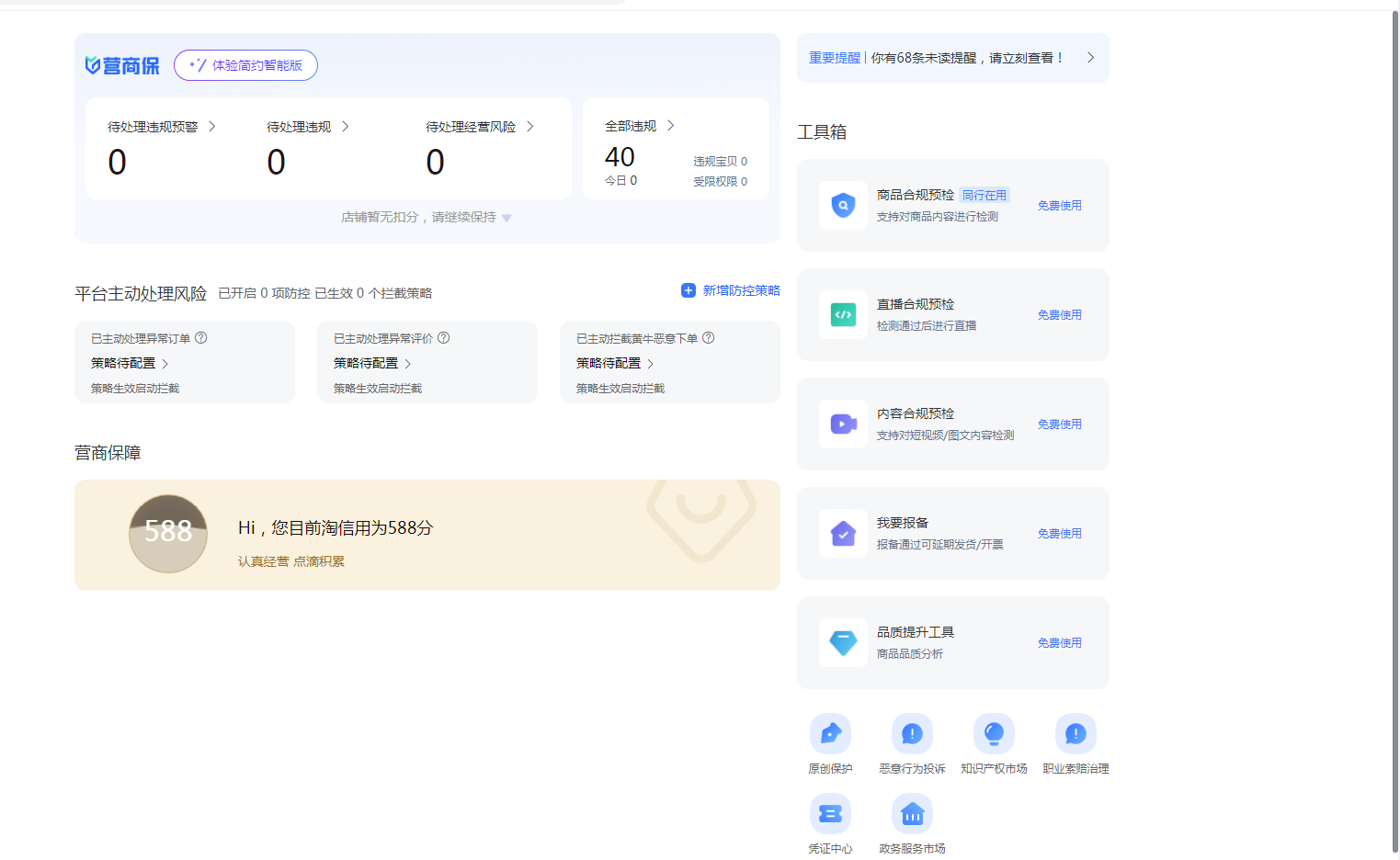Click the 你有68条未读提醒 message

point(968,58)
